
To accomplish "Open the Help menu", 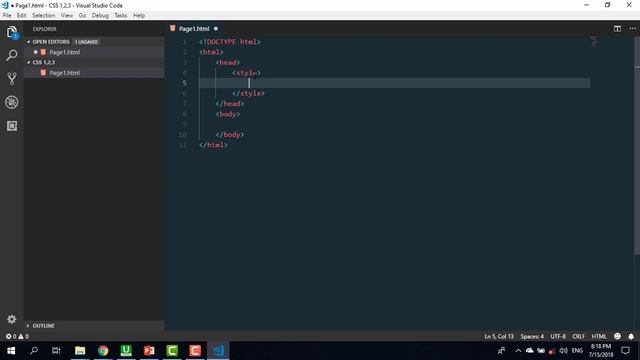I will 139,15.
